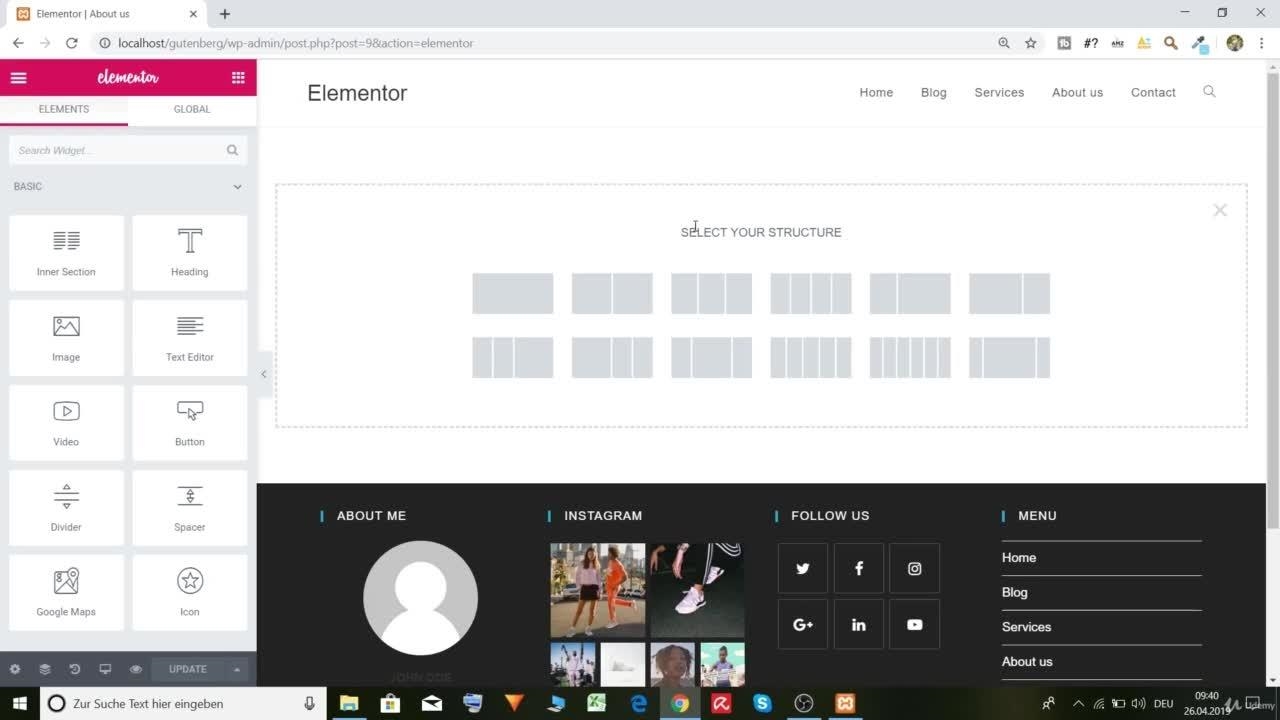Click the Services link in top navigation
This screenshot has width=1280, height=720.
(x=999, y=92)
